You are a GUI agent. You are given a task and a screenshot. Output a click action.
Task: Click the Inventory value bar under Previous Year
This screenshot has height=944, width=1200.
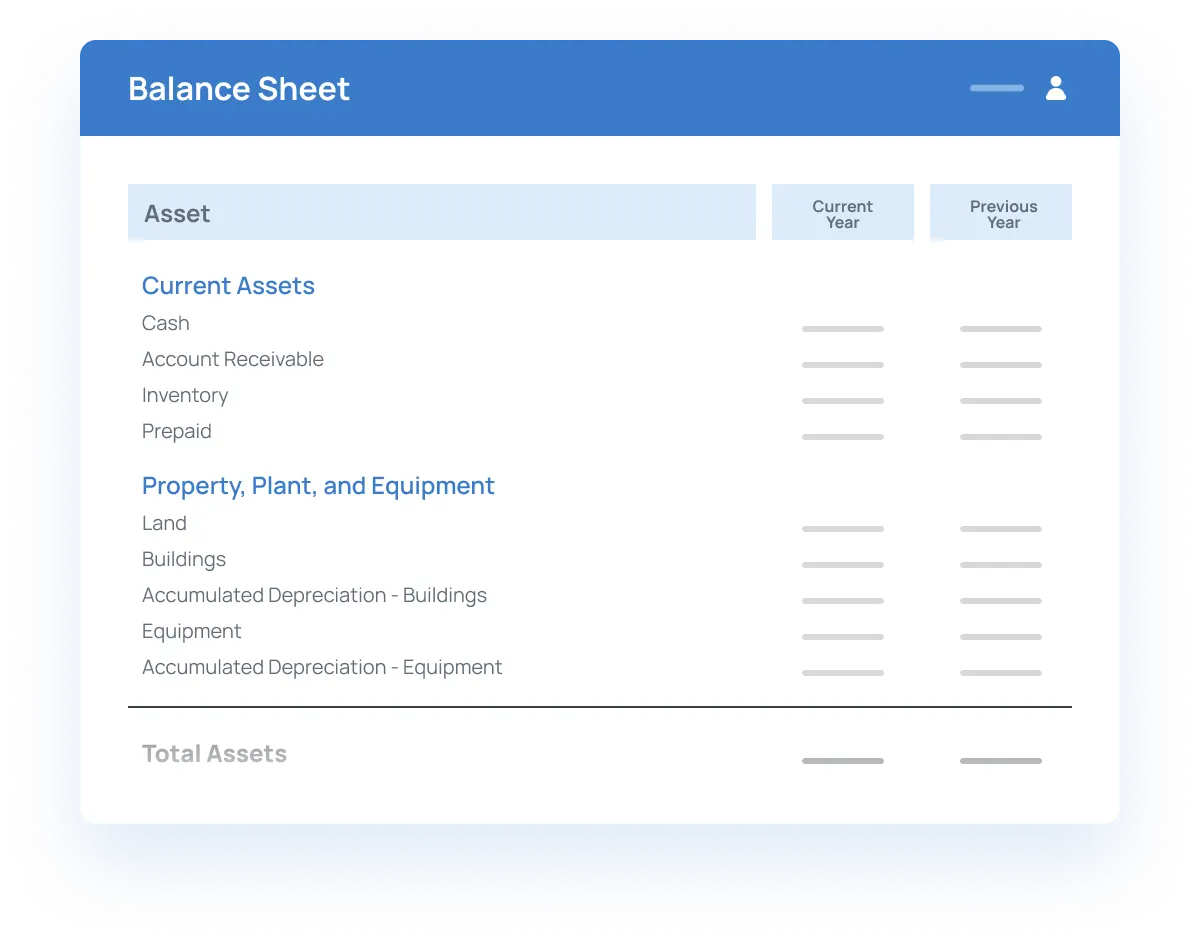click(x=1000, y=401)
